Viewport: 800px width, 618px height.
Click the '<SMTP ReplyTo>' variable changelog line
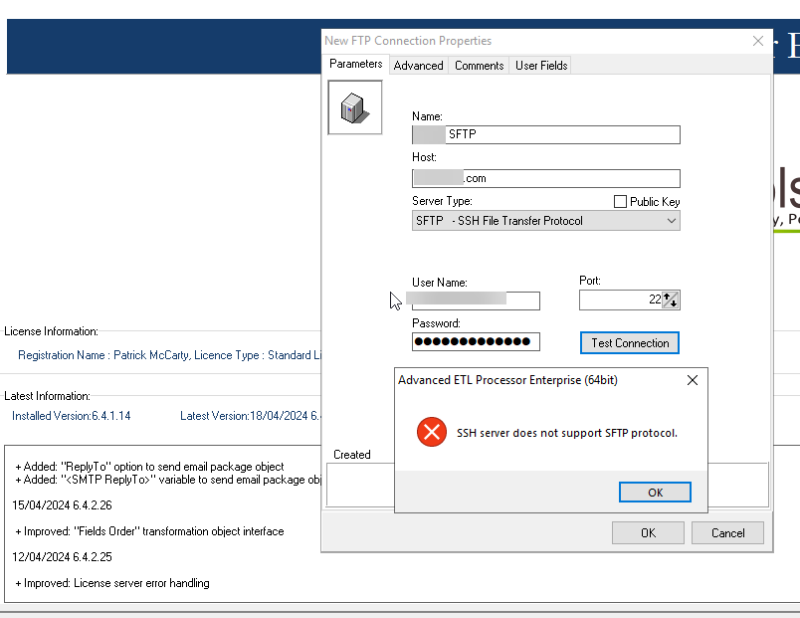coord(168,480)
